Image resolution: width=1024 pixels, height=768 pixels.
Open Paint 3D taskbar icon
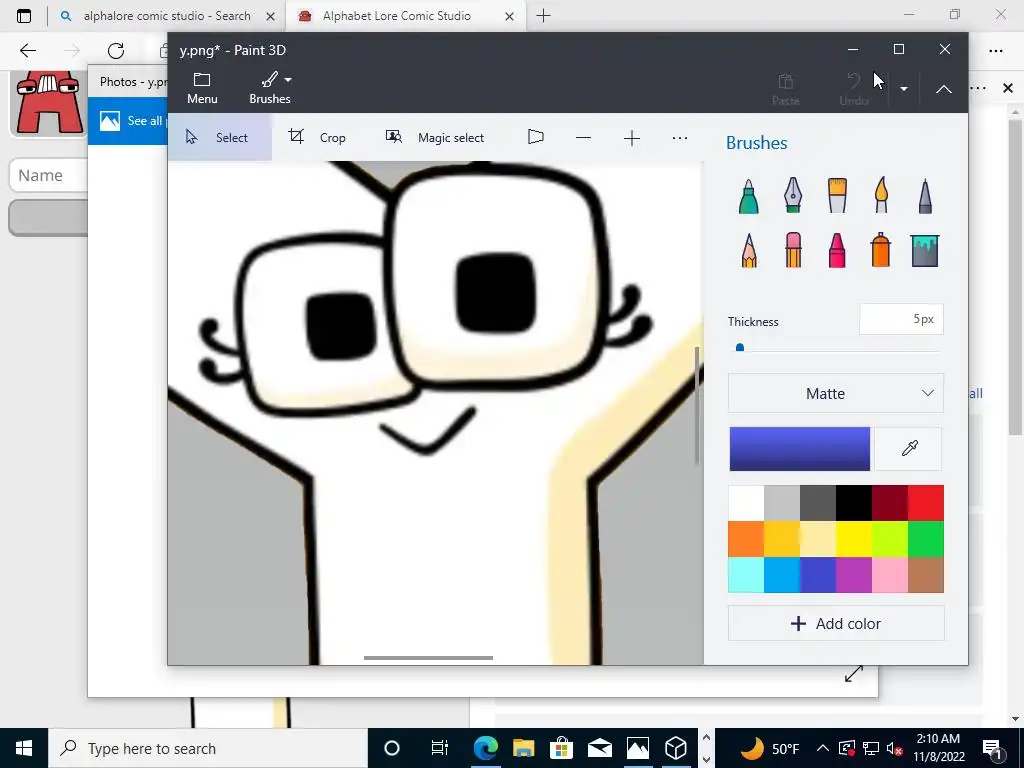(675, 748)
